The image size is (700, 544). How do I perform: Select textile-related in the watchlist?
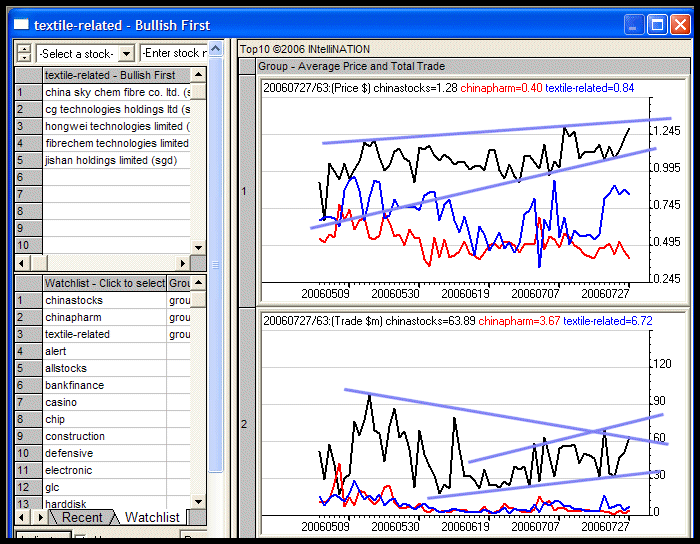pos(105,334)
